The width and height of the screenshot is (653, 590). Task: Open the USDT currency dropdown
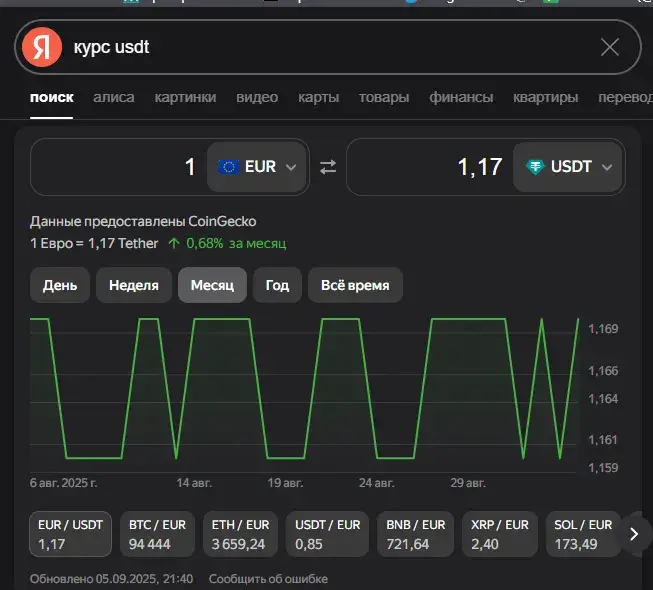coord(568,167)
